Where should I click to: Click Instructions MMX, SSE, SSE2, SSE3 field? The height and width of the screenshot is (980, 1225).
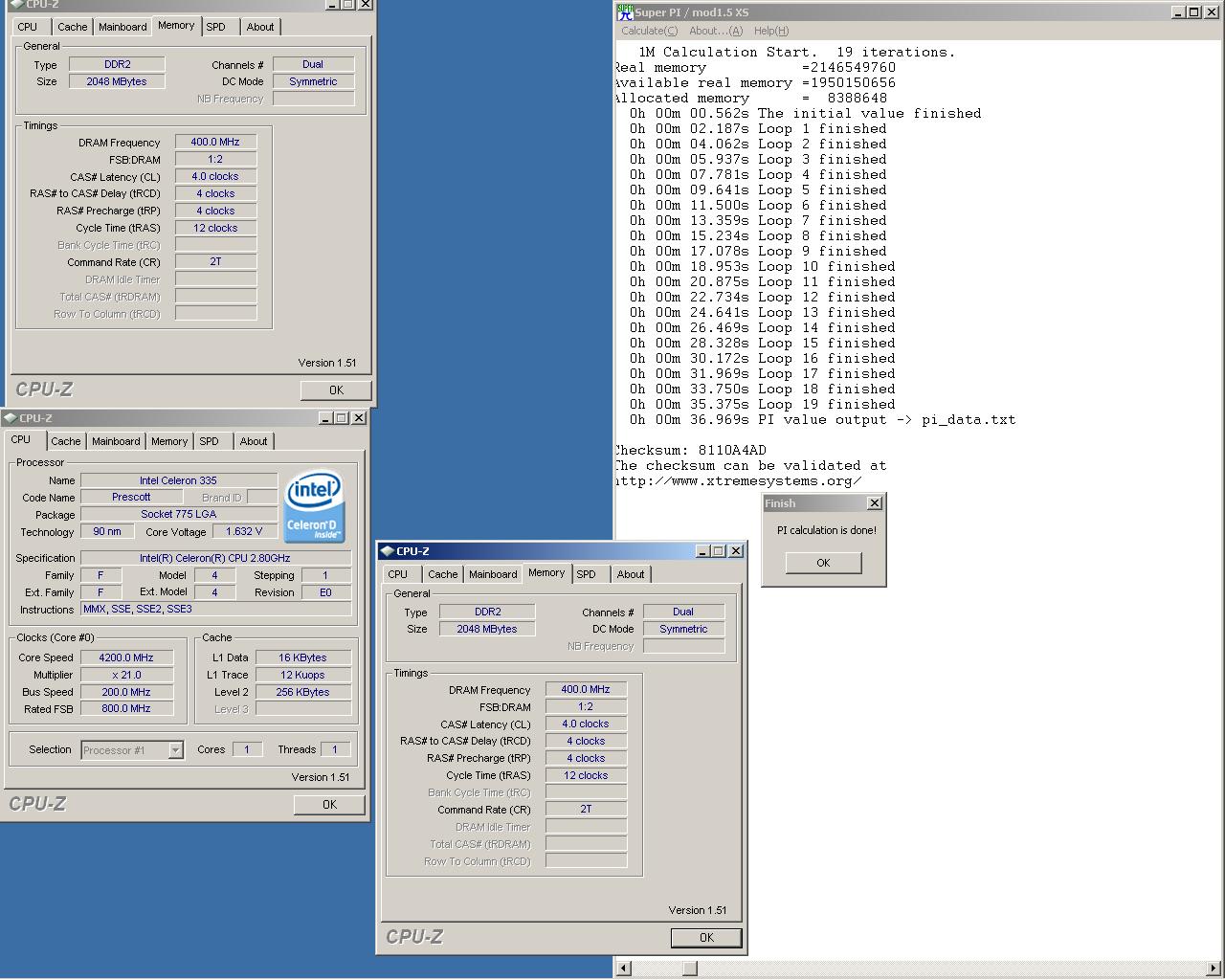[216, 609]
